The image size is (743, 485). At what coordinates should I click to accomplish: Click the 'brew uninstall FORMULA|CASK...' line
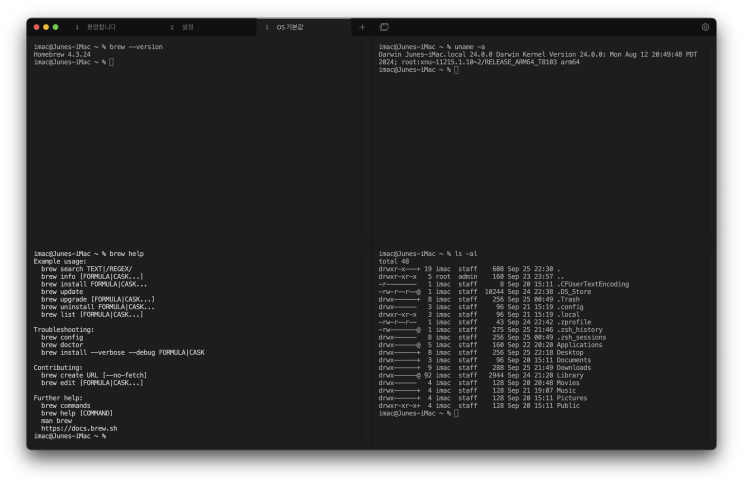click(x=98, y=306)
